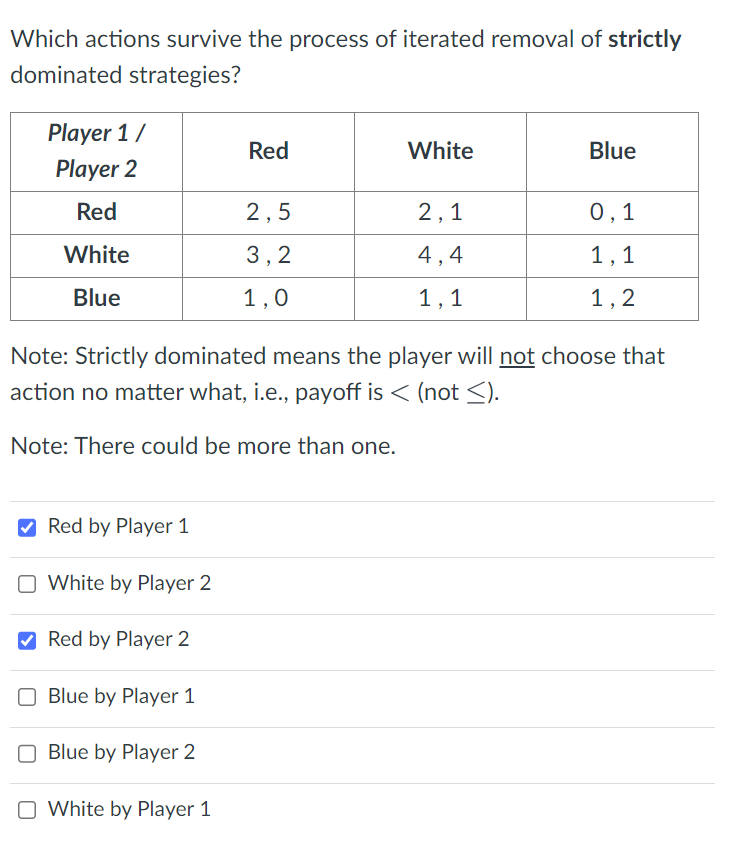Click the Blue column header
Viewport: 730px width, 844px height.
pos(612,151)
